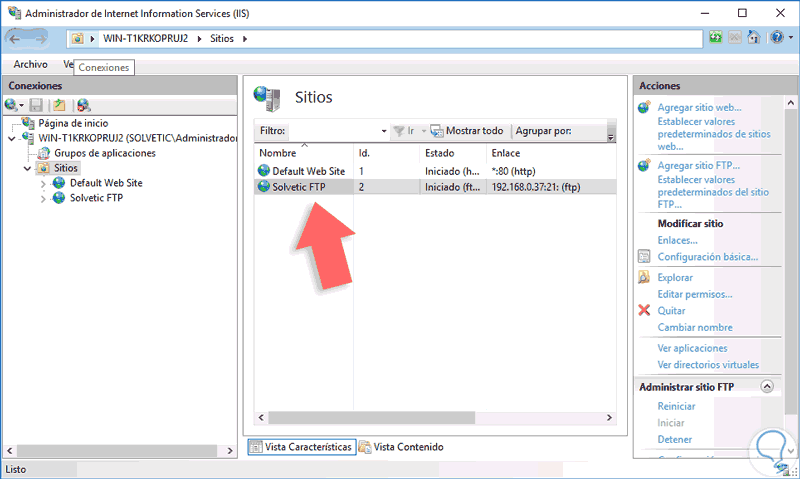The image size is (800, 479).
Task: Click the back navigation arrow
Action: tap(15, 39)
